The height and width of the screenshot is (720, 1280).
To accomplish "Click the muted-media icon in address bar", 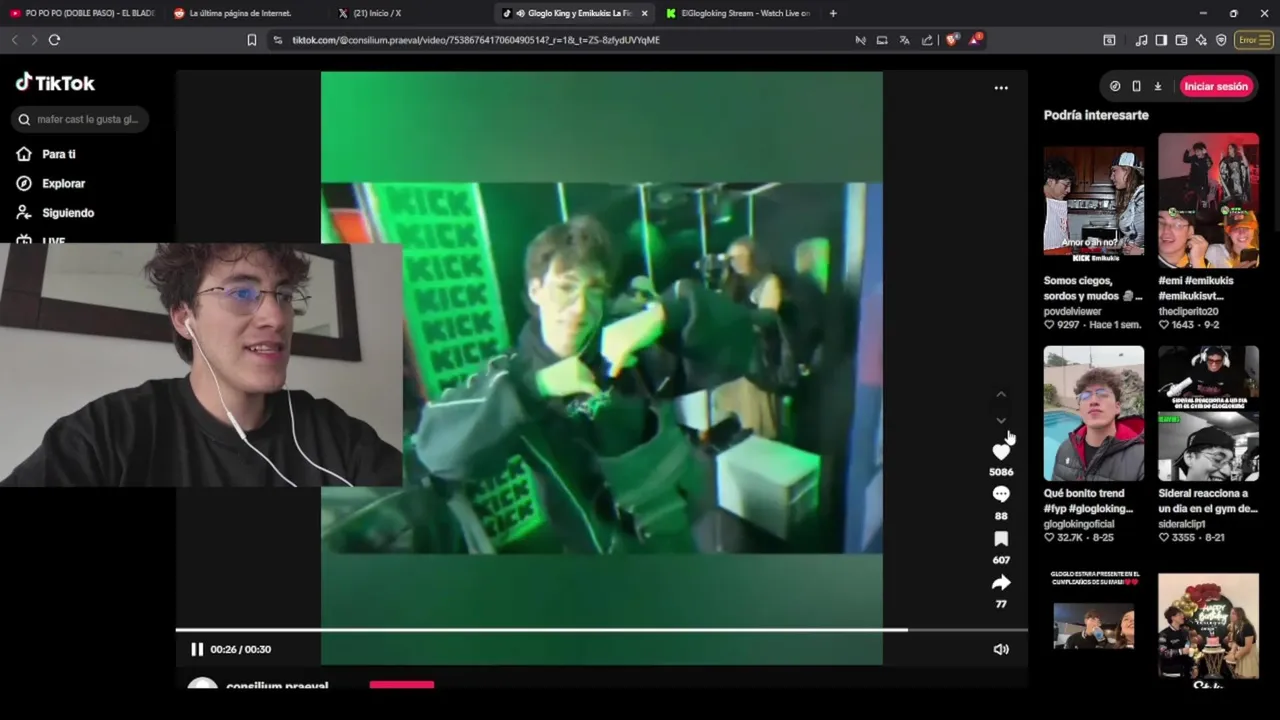I will pos(860,40).
